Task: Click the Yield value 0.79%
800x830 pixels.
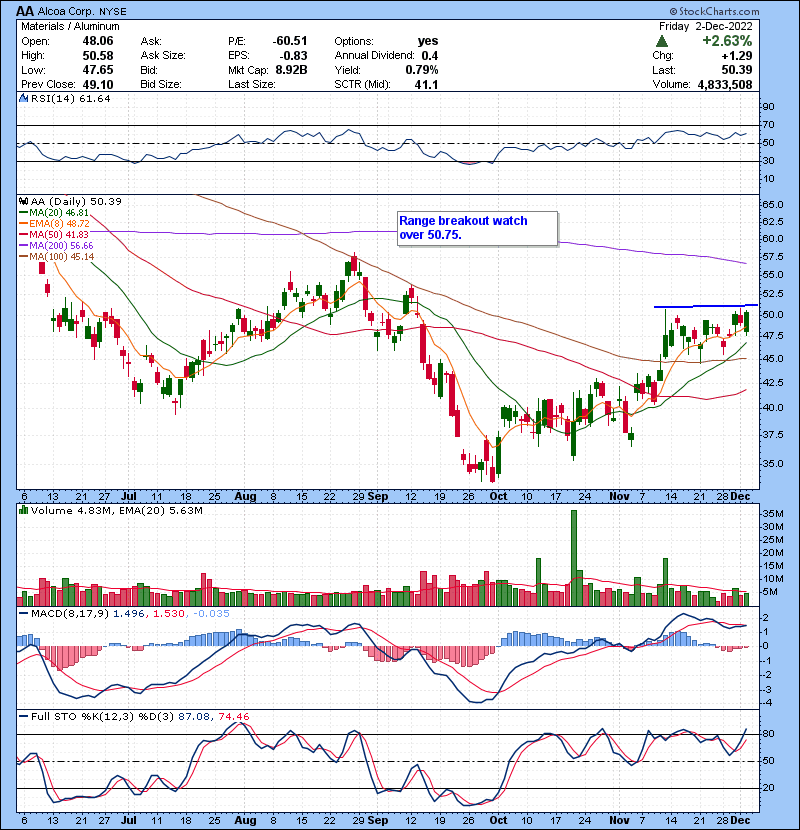Action: click(422, 70)
